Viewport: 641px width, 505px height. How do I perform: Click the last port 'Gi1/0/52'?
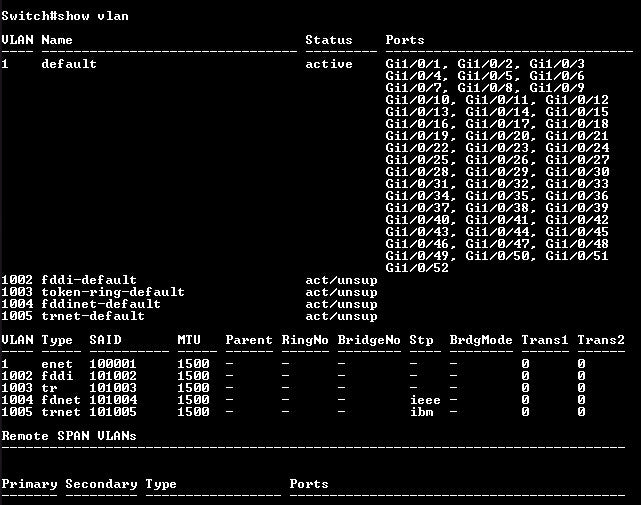tap(417, 268)
